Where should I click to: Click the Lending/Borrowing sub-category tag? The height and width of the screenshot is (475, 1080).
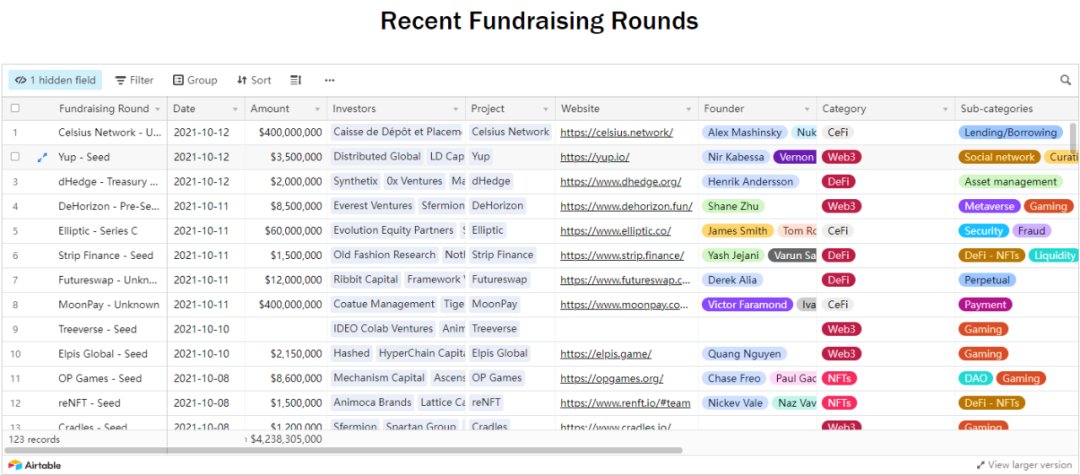point(1010,132)
